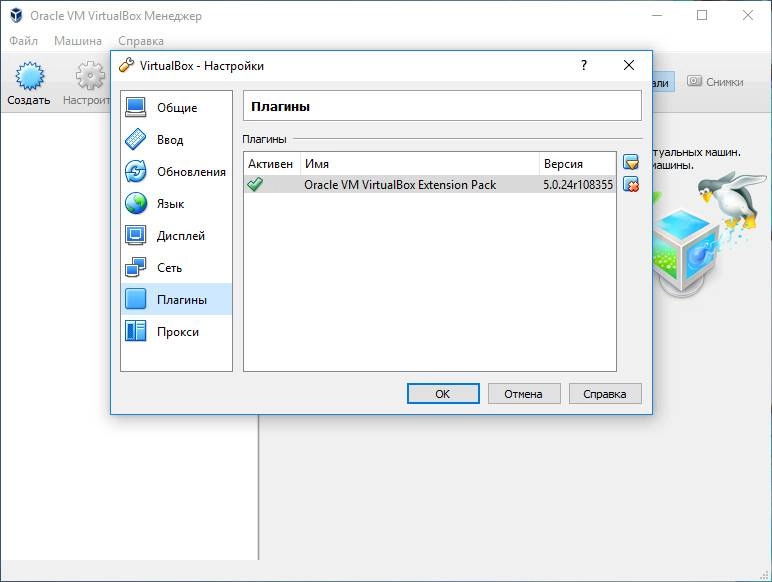772x582 pixels.
Task: Sort plugins by the Активен column header
Action: (272, 163)
